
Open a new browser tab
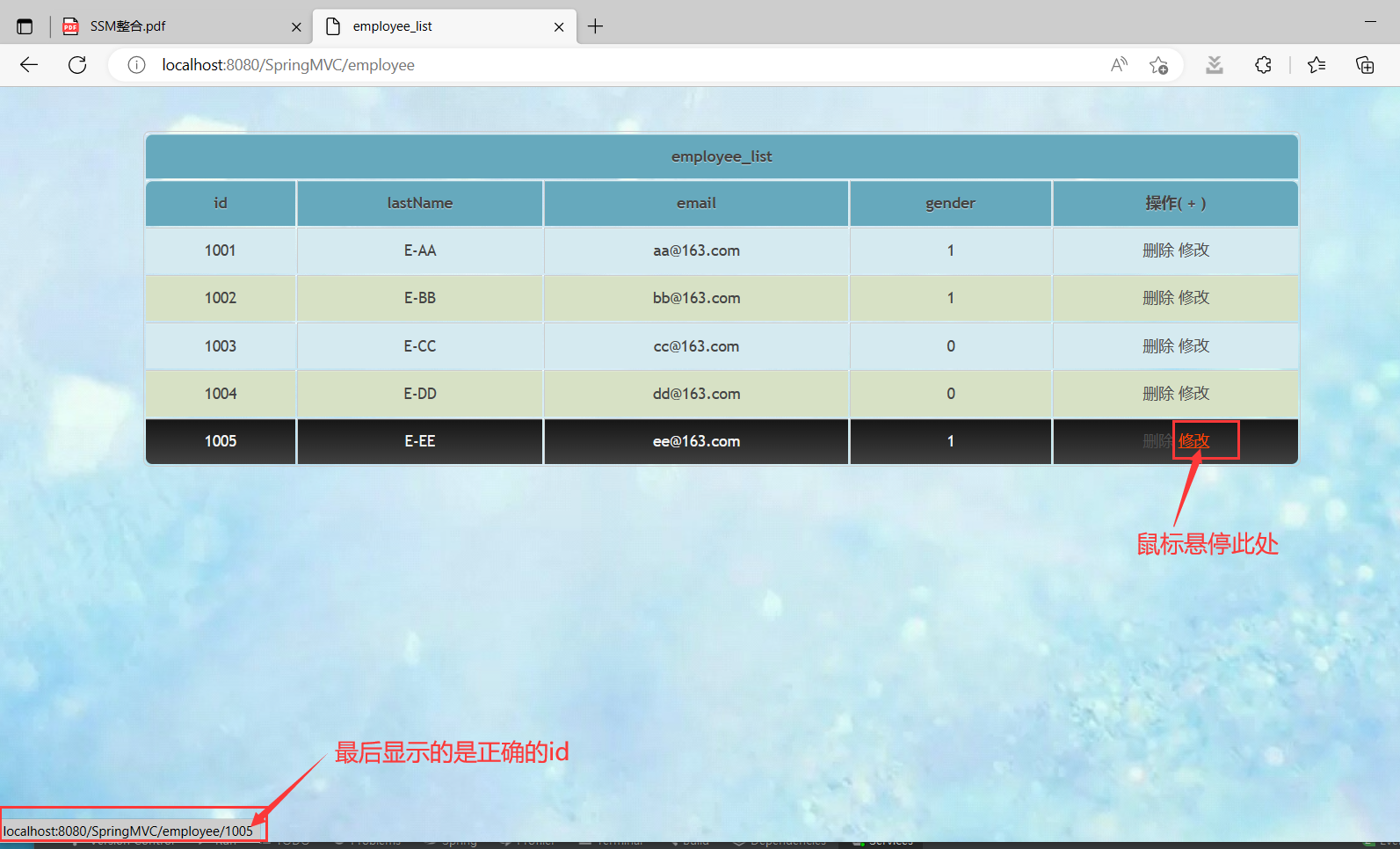(595, 26)
